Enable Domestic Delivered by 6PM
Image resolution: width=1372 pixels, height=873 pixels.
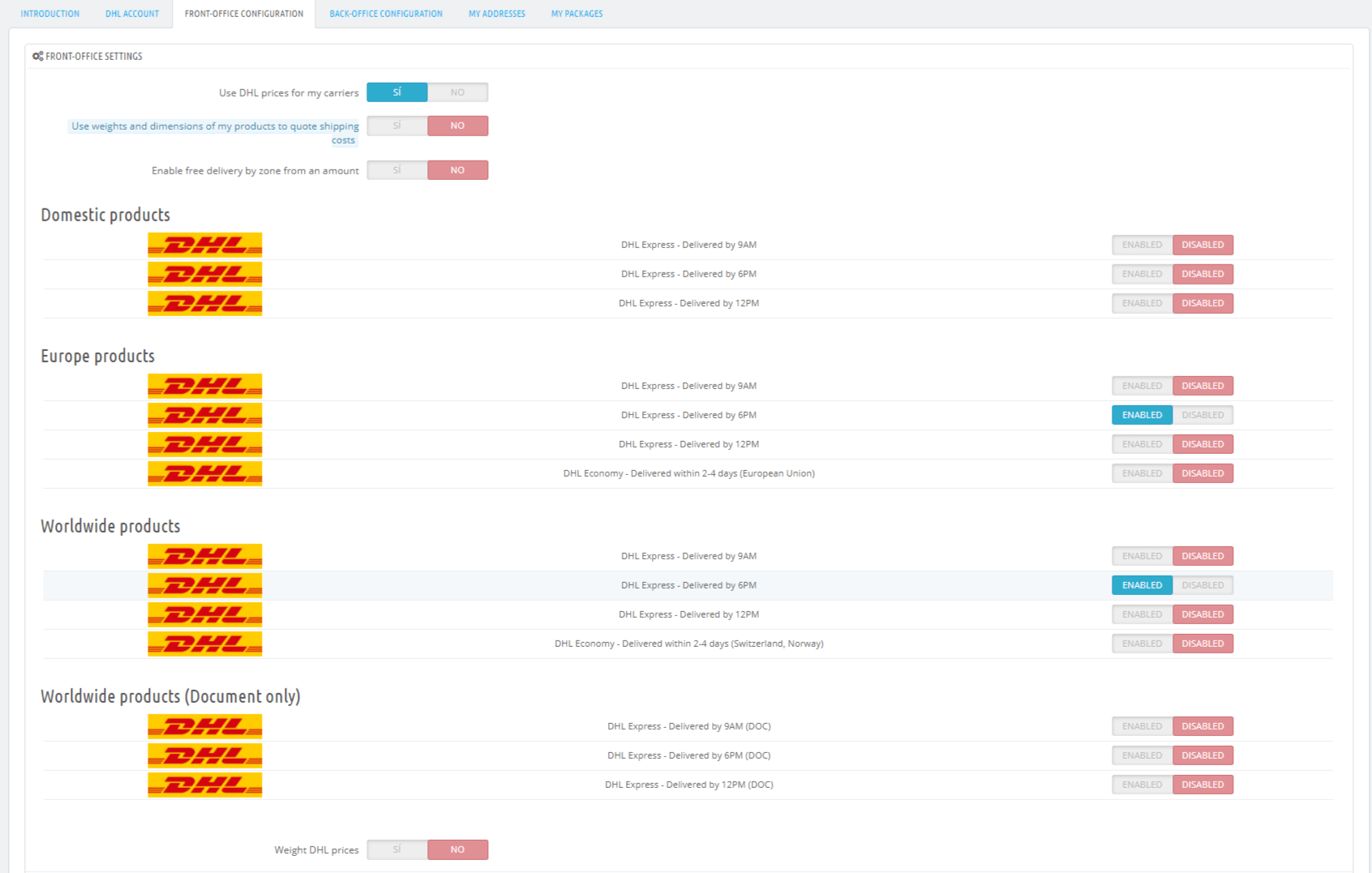pos(1142,274)
